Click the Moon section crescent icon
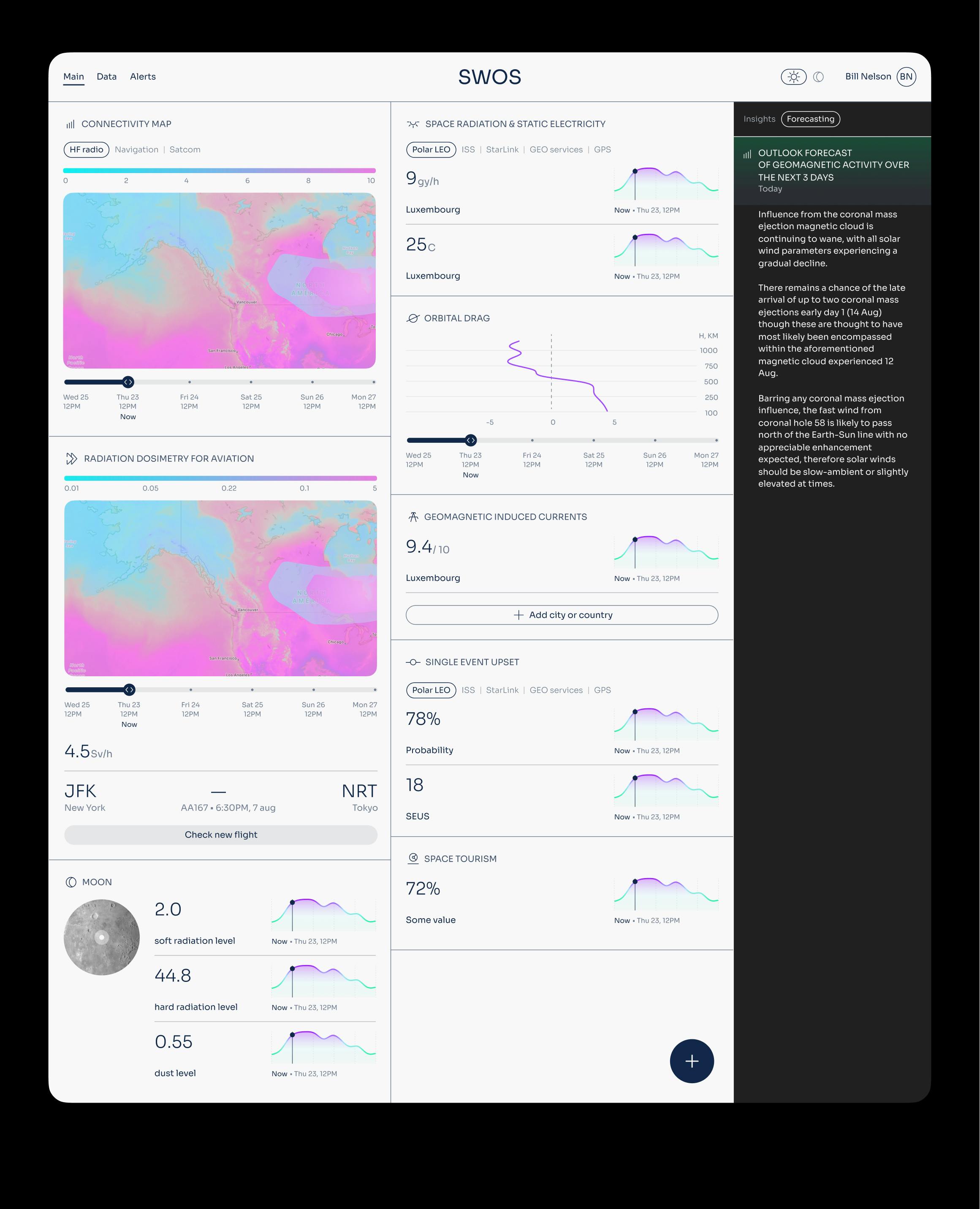The width and height of the screenshot is (980, 1209). click(x=71, y=882)
